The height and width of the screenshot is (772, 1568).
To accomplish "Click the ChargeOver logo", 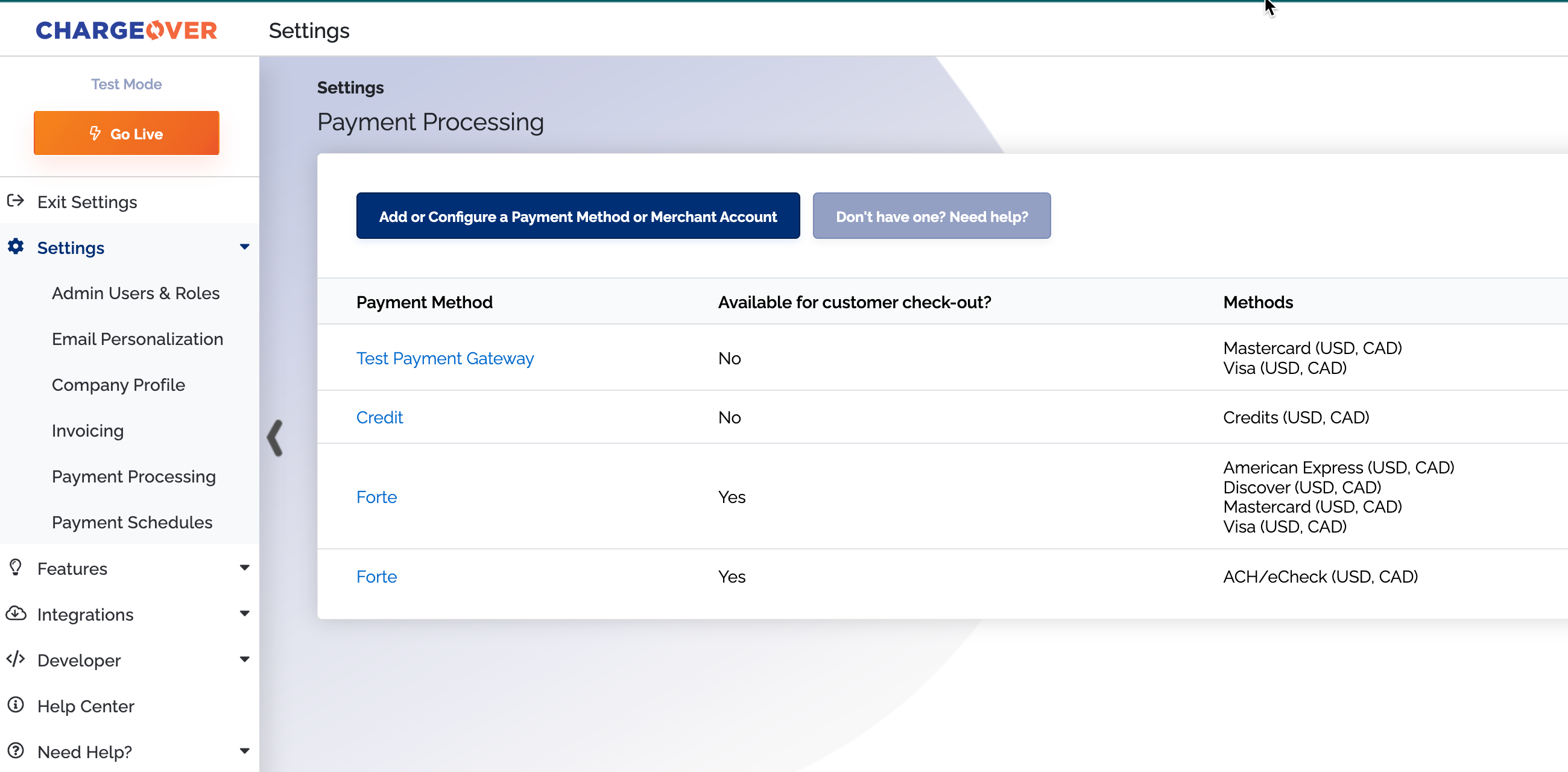I will [x=126, y=30].
